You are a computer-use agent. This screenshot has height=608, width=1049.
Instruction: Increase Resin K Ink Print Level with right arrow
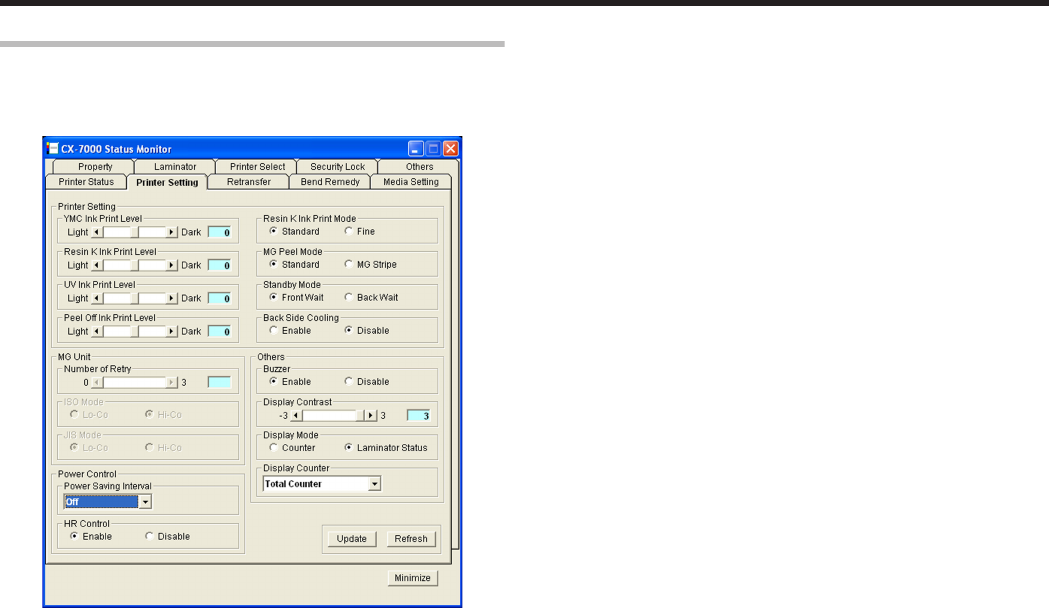coord(171,266)
